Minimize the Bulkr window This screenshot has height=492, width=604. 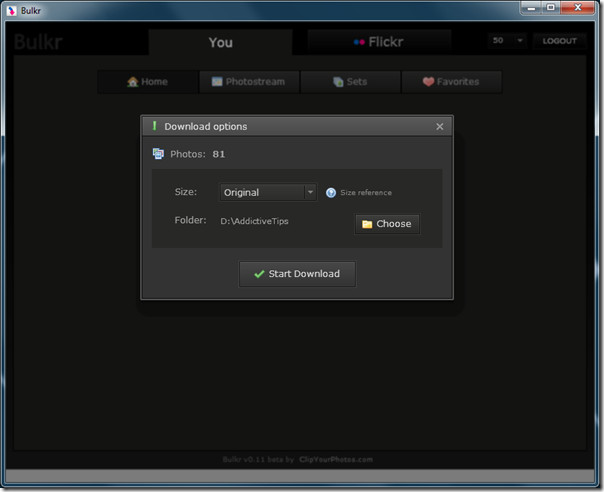532,8
